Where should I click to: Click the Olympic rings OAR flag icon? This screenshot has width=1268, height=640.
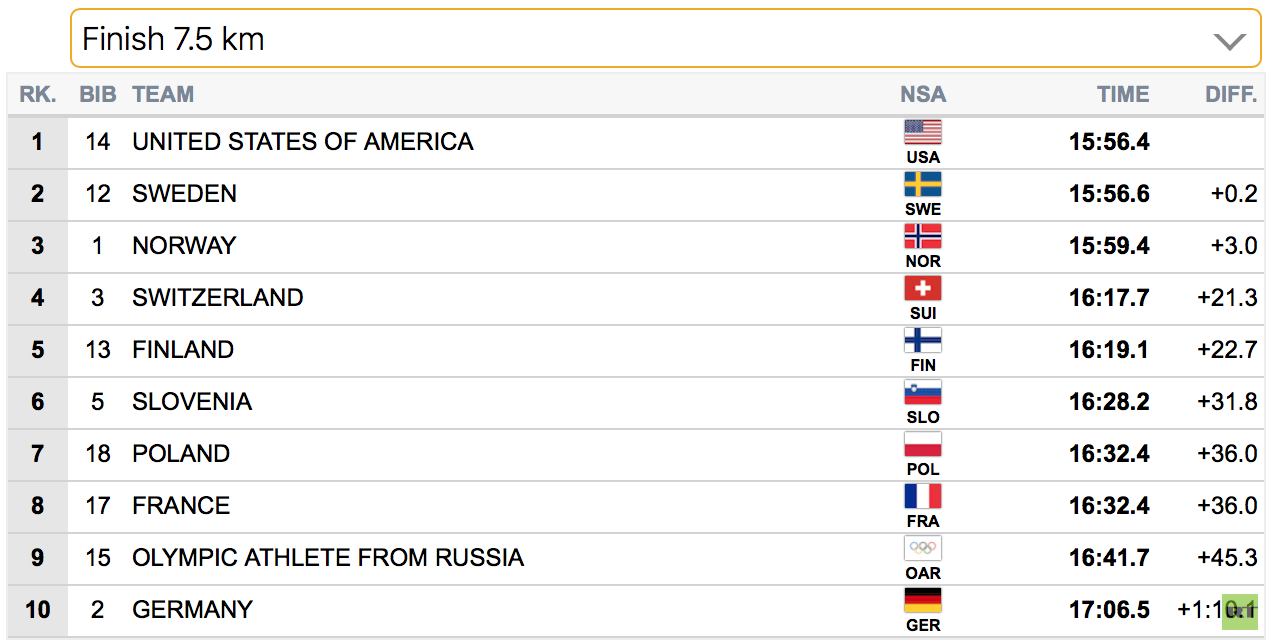click(923, 548)
